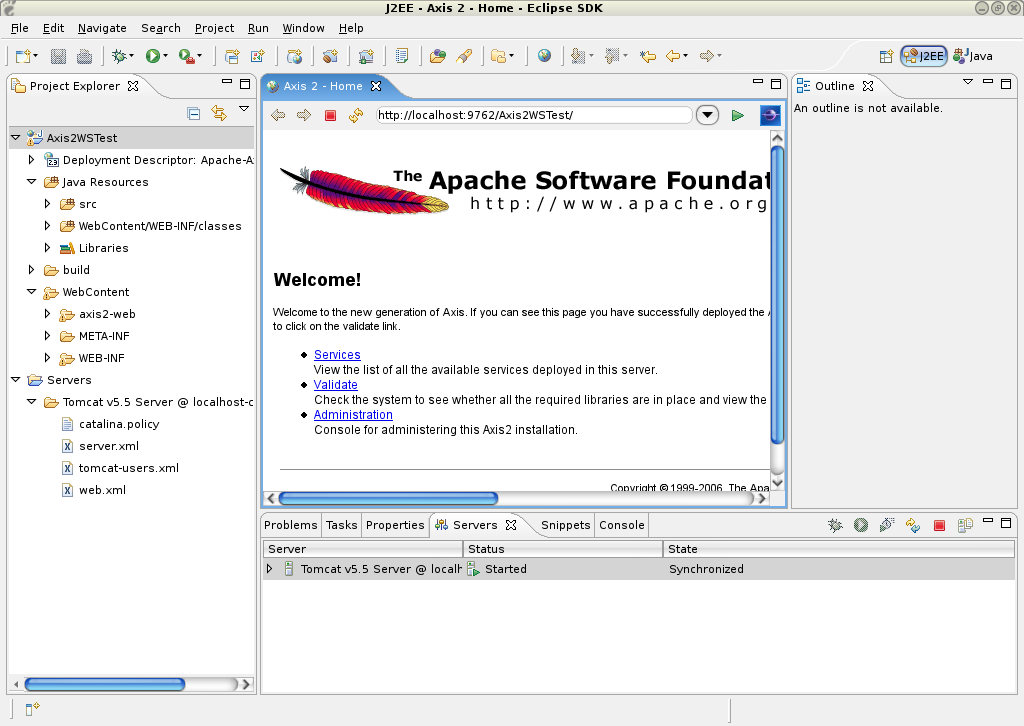Click the Back navigation arrow in main toolbar
1024x726 pixels.
(x=673, y=56)
